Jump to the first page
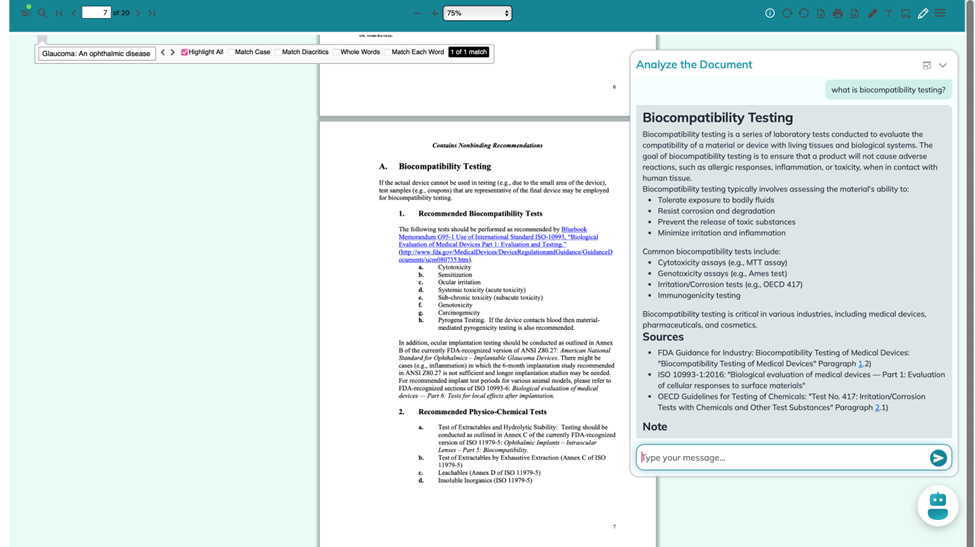This screenshot has width=975, height=547. point(60,13)
